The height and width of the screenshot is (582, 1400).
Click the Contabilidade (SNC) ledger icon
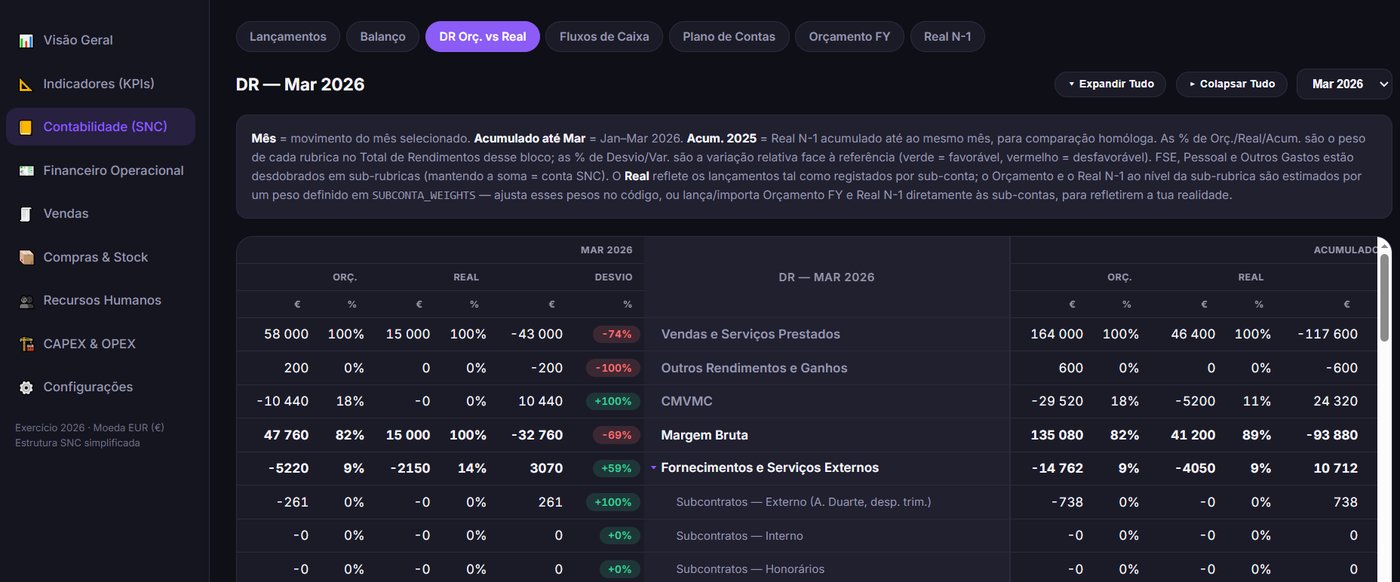tap(26, 127)
